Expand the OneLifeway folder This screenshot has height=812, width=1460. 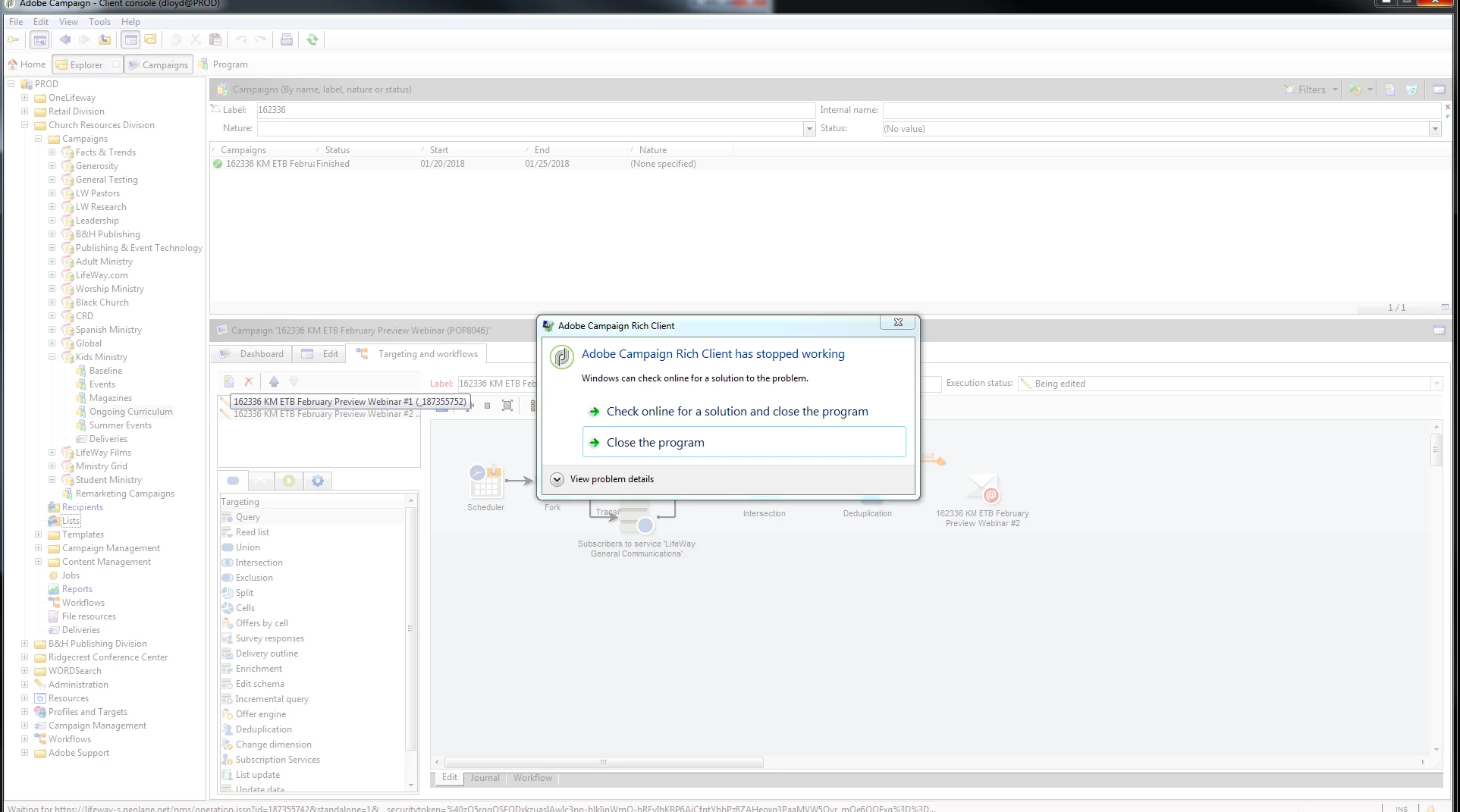(x=25, y=98)
